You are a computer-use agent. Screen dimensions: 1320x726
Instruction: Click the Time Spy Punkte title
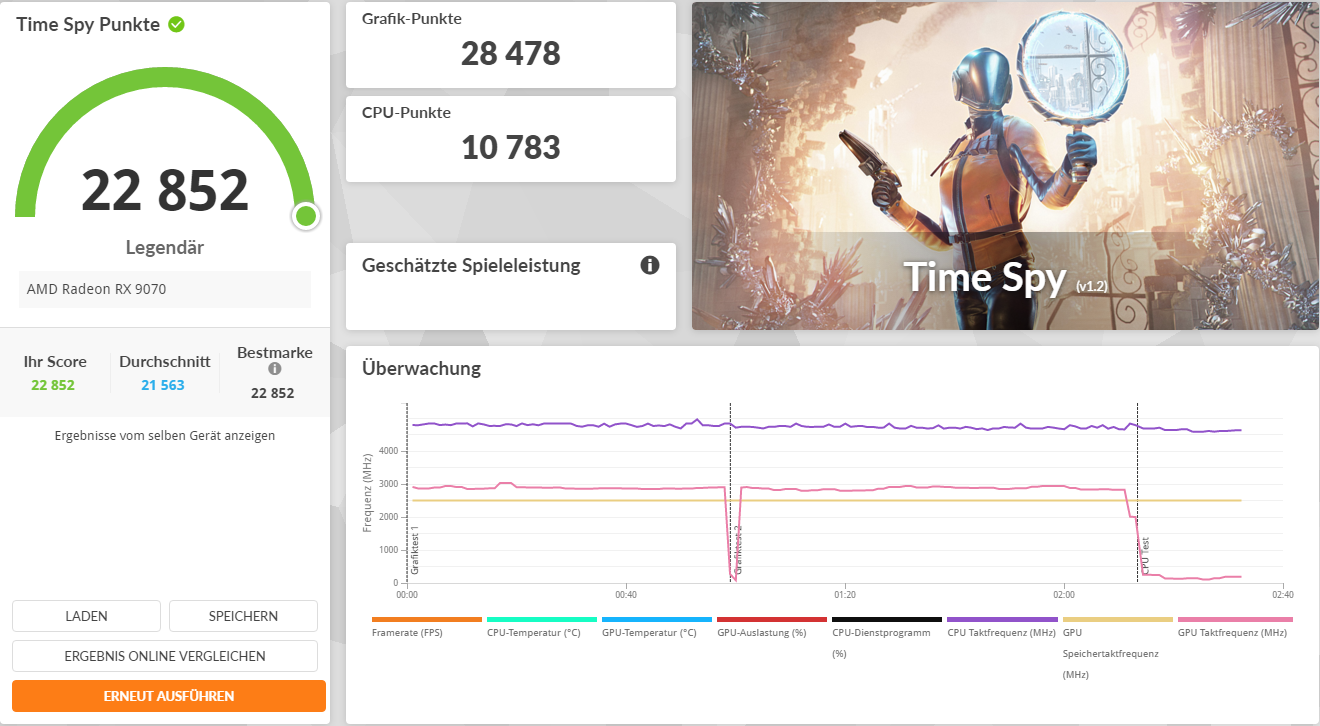point(88,25)
